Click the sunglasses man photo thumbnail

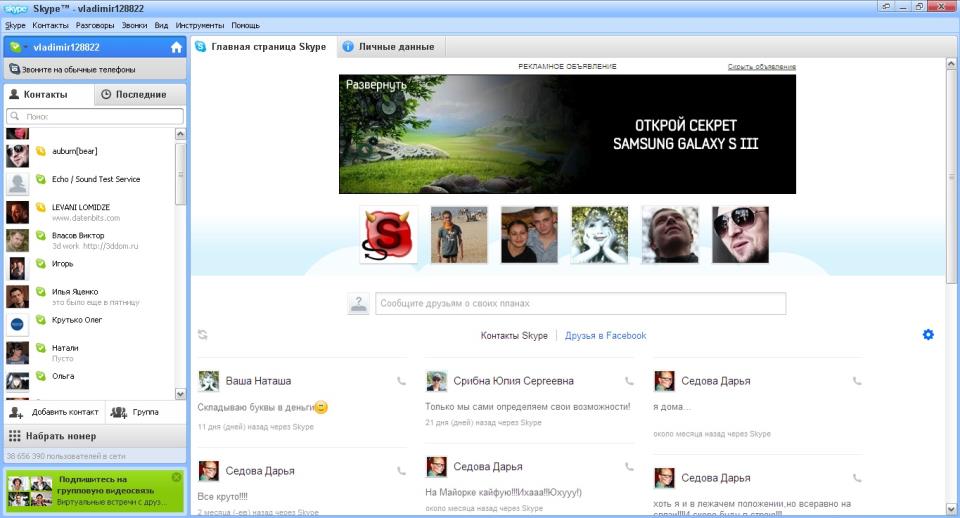point(740,235)
